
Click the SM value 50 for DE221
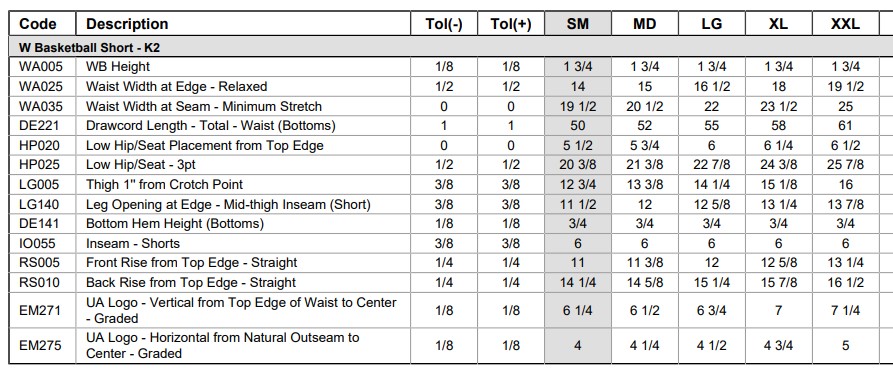pos(577,125)
